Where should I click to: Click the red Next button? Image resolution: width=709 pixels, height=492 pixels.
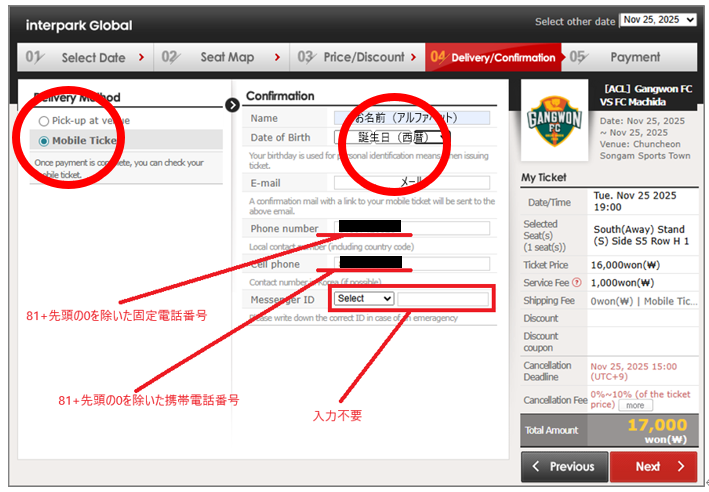point(653,466)
